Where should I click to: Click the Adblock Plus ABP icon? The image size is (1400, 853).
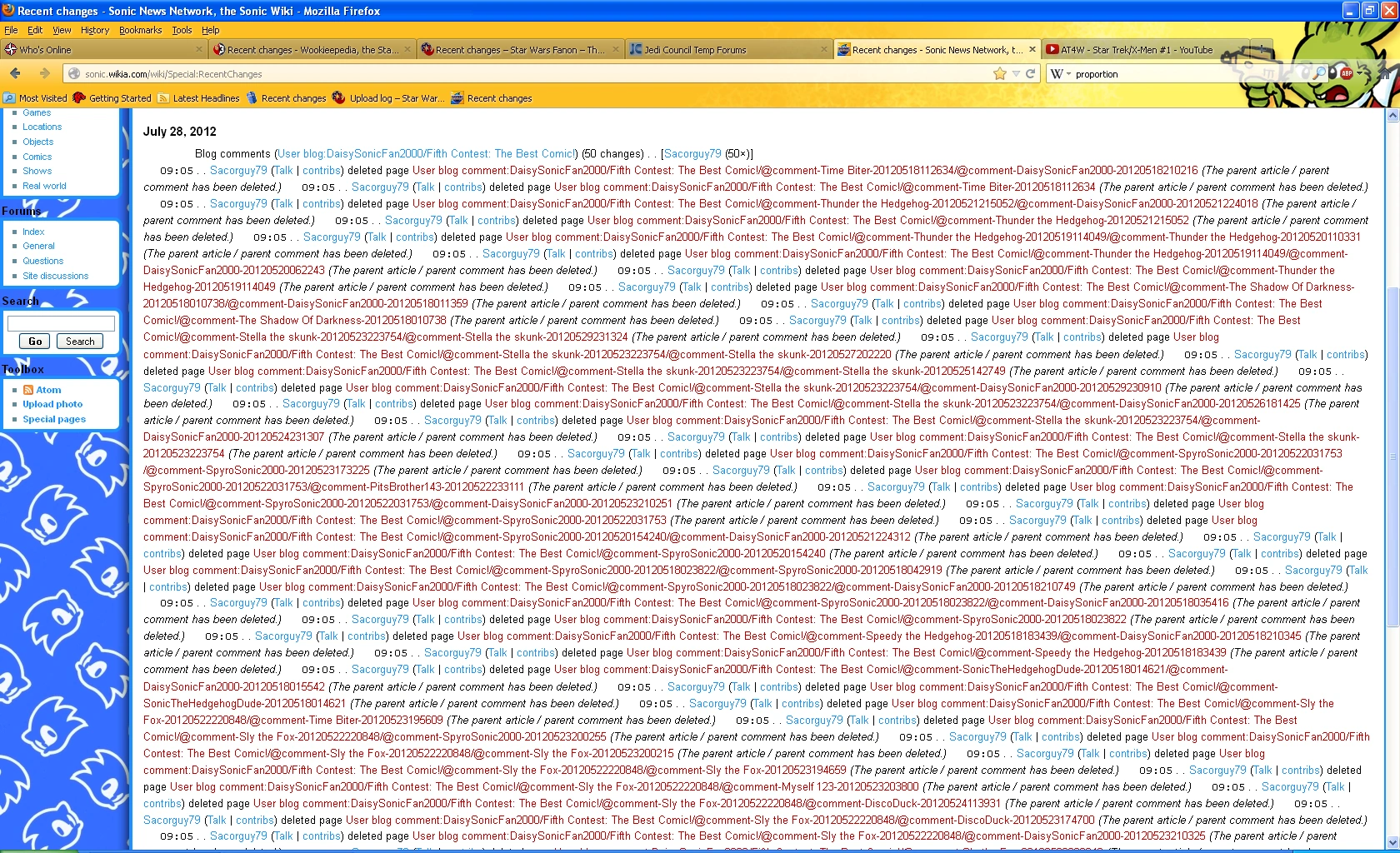coord(1346,73)
